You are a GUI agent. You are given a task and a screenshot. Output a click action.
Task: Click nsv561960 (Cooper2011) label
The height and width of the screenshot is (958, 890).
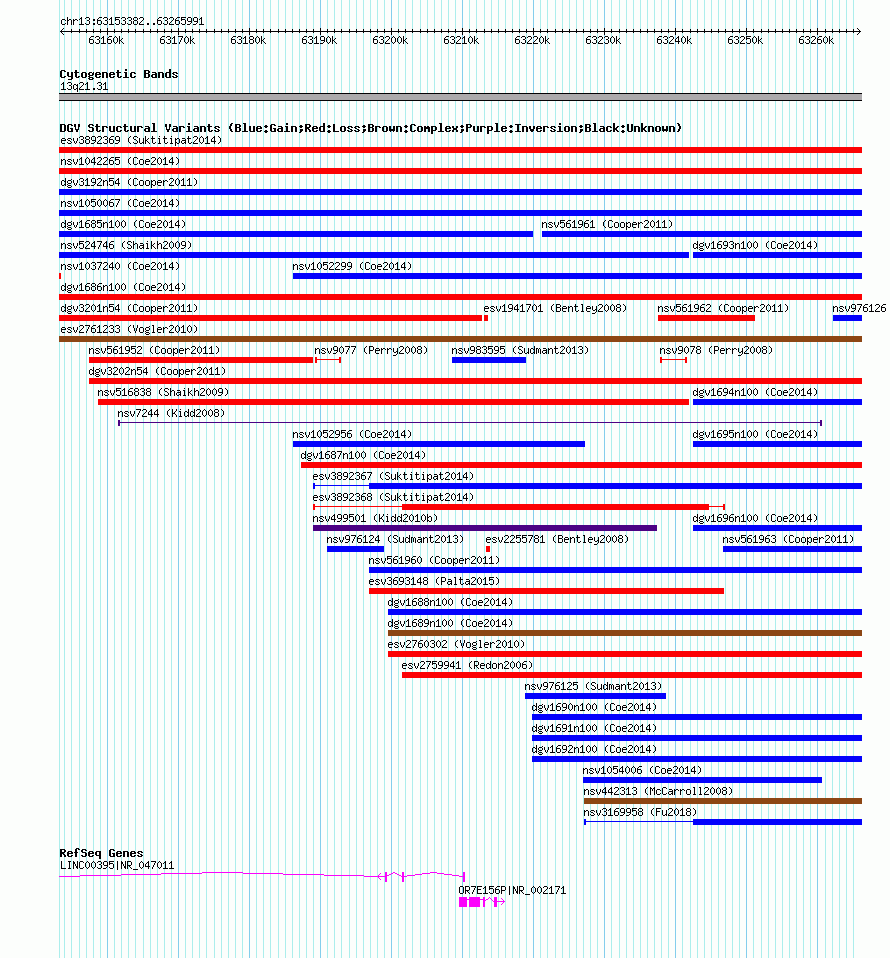pos(434,560)
